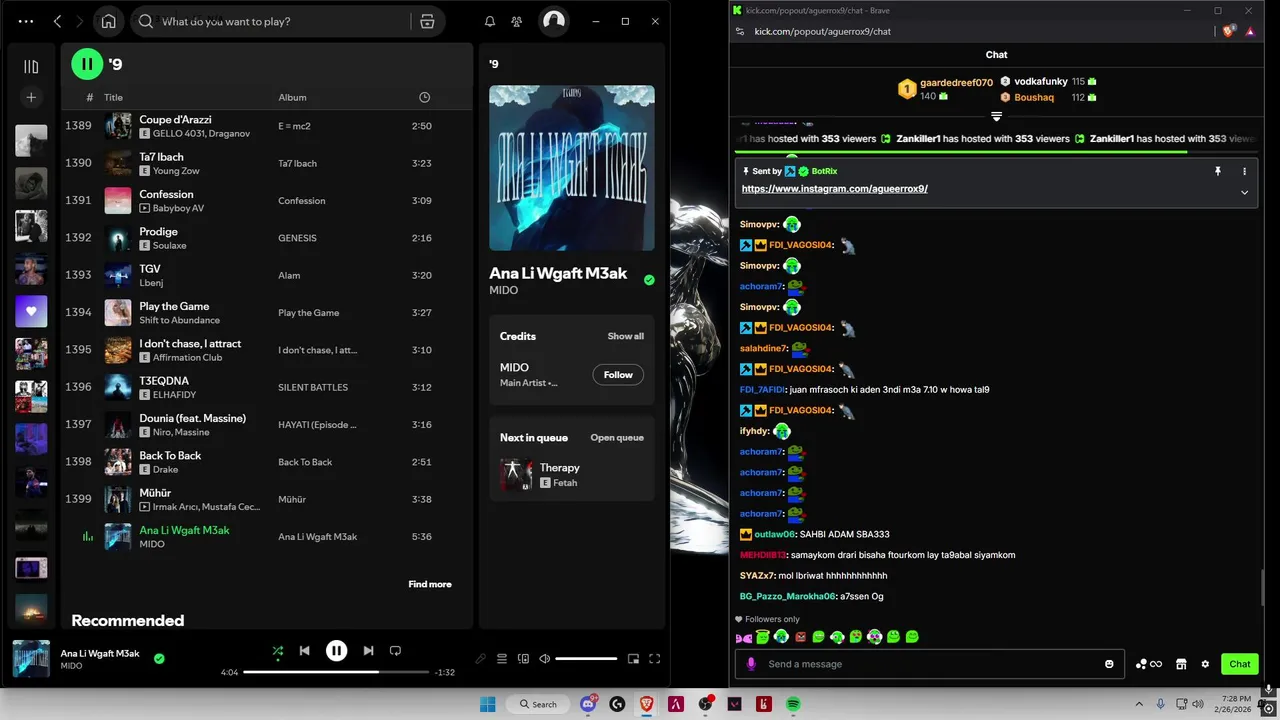
Task: Open pinned message three-dot options
Action: click(x=1245, y=171)
